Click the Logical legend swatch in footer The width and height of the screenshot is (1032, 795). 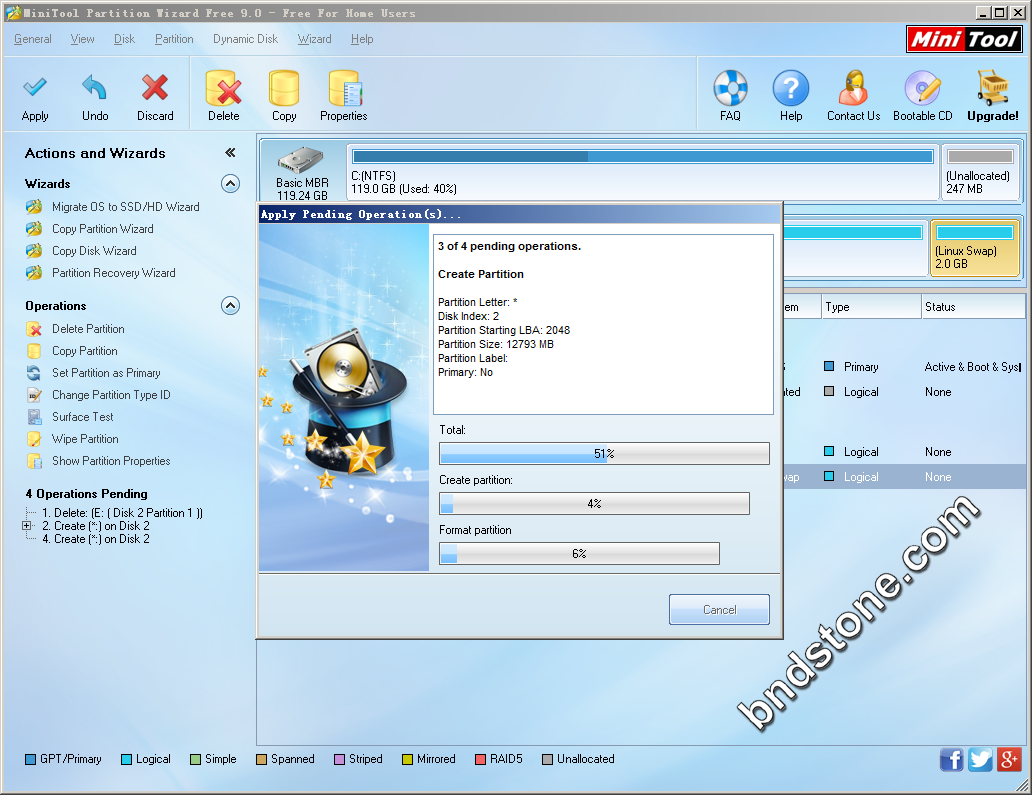coord(126,759)
